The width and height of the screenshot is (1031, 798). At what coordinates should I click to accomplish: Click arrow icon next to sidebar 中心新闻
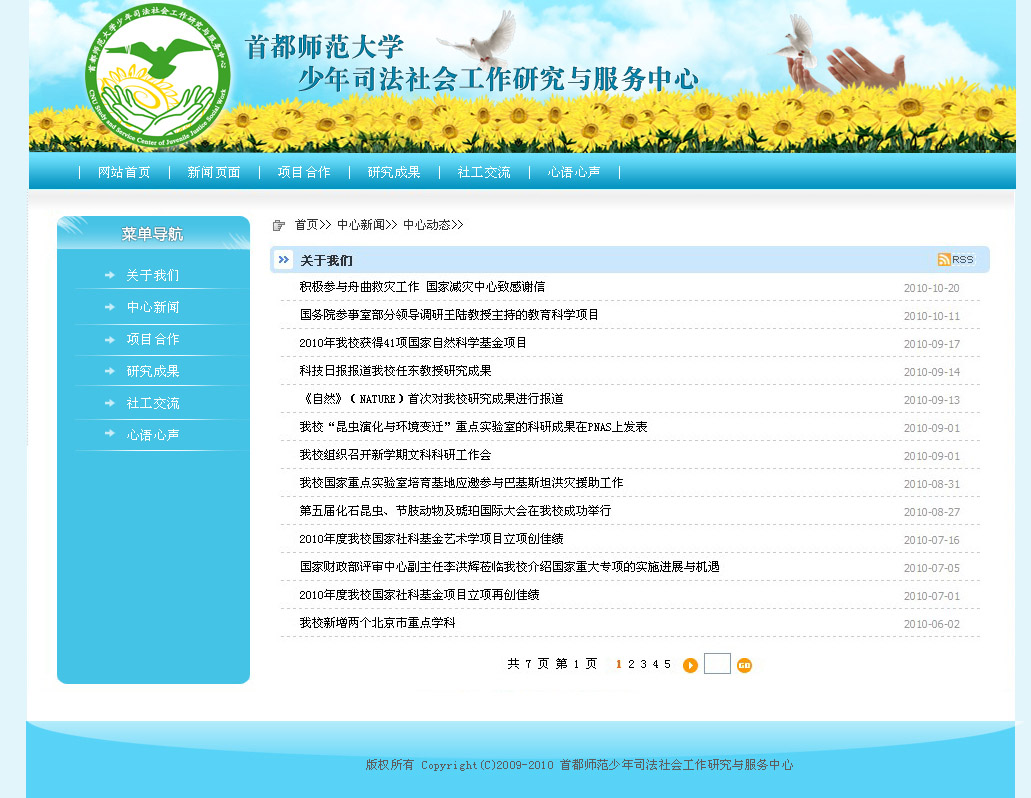click(110, 307)
